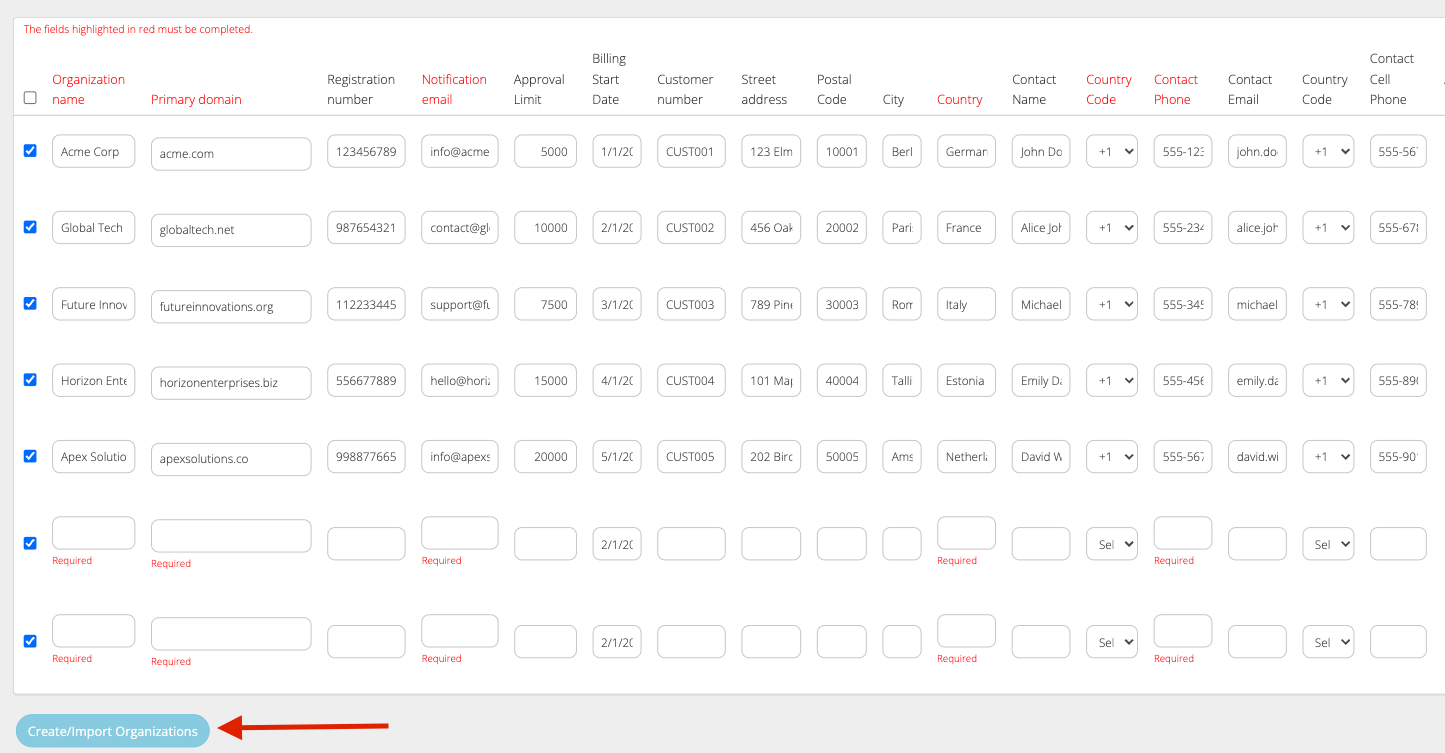Click the apexsolutions.co domain field
The image size is (1445, 753).
231,459
